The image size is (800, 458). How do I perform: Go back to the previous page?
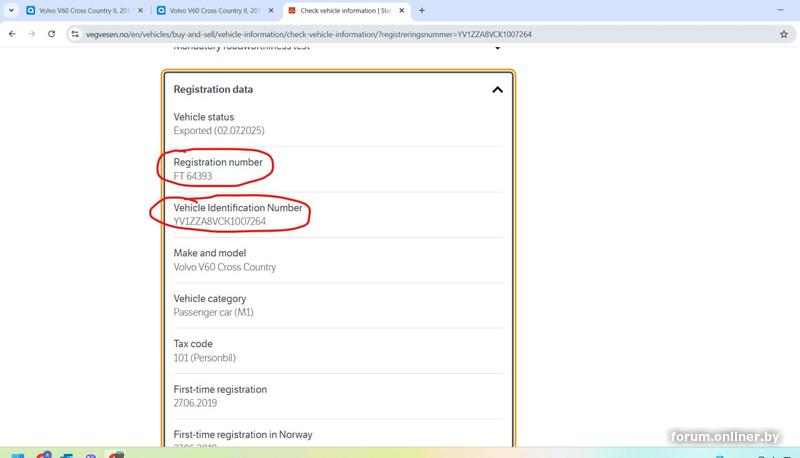click(x=12, y=34)
